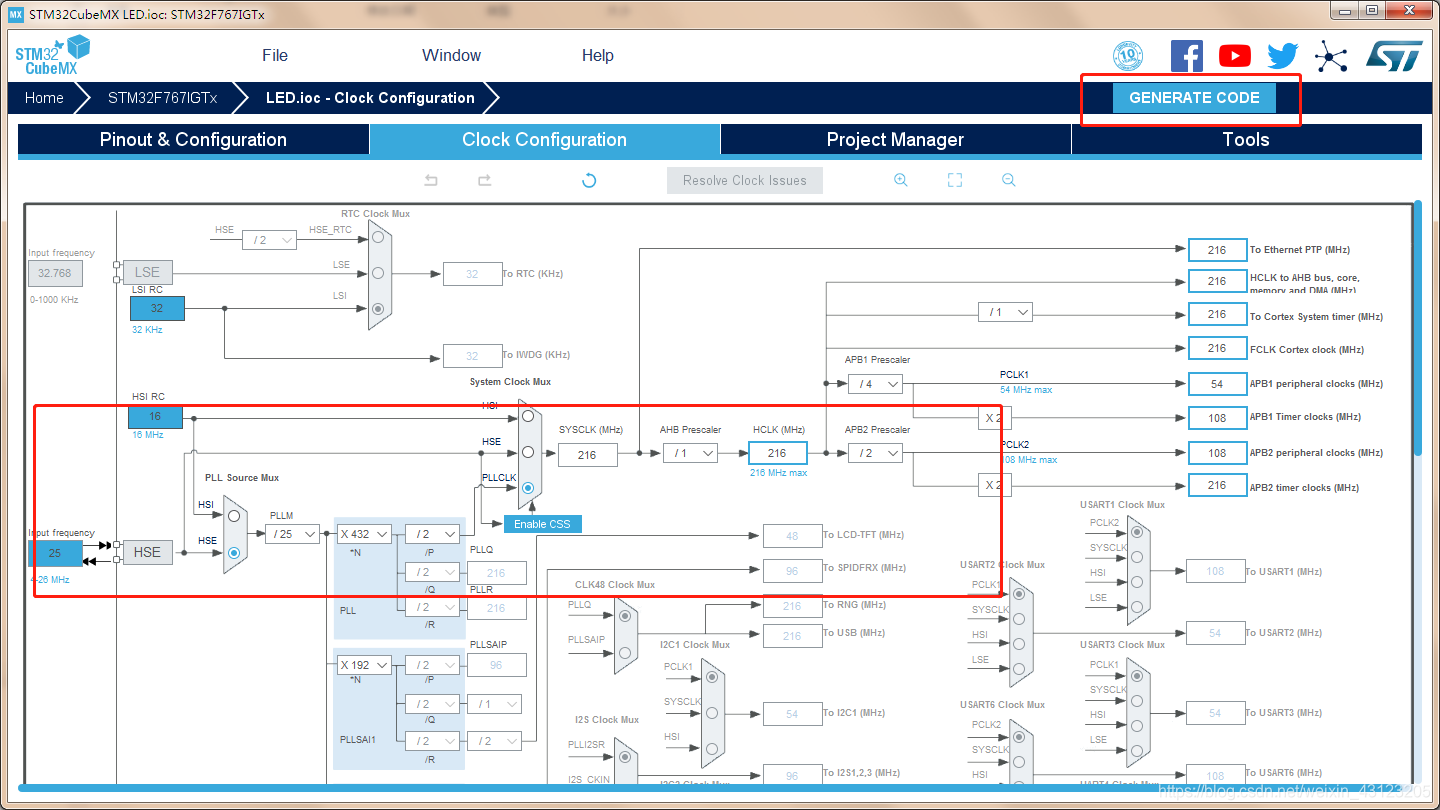Click the LSE input frequency field 32.768
Viewport: 1440px width, 810px height.
pyautogui.click(x=55, y=273)
